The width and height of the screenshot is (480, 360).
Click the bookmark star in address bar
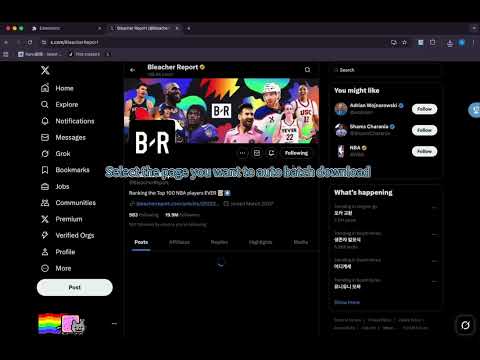click(x=405, y=42)
